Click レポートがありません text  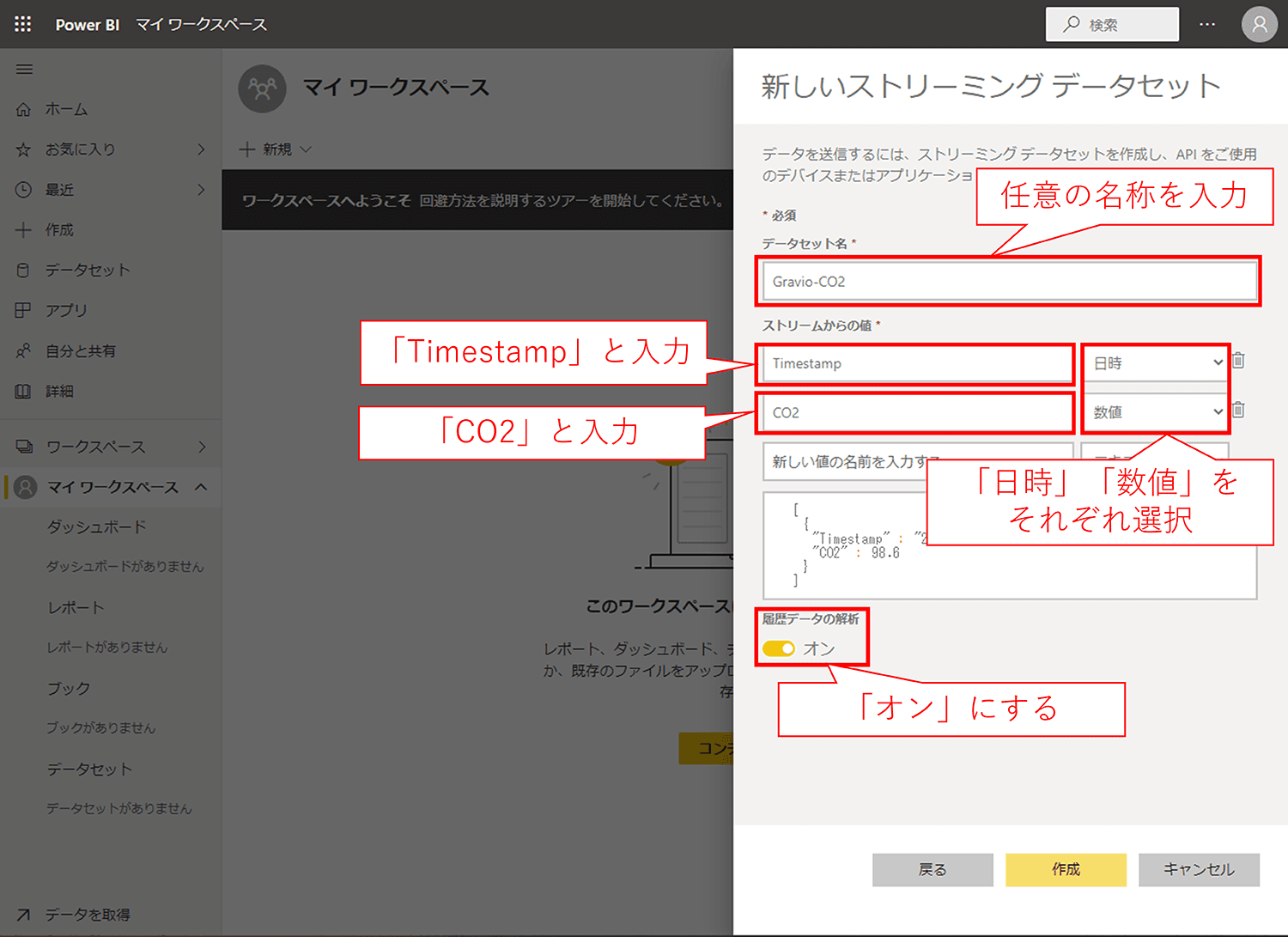pos(106,648)
